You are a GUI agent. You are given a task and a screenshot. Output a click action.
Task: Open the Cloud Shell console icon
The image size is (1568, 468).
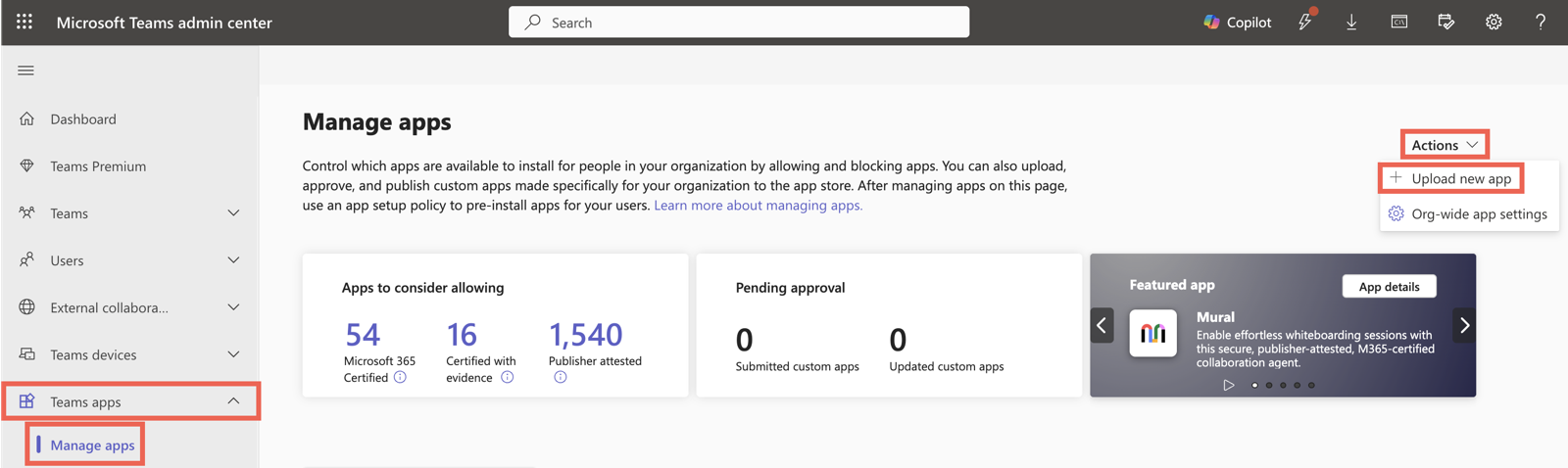(1399, 22)
